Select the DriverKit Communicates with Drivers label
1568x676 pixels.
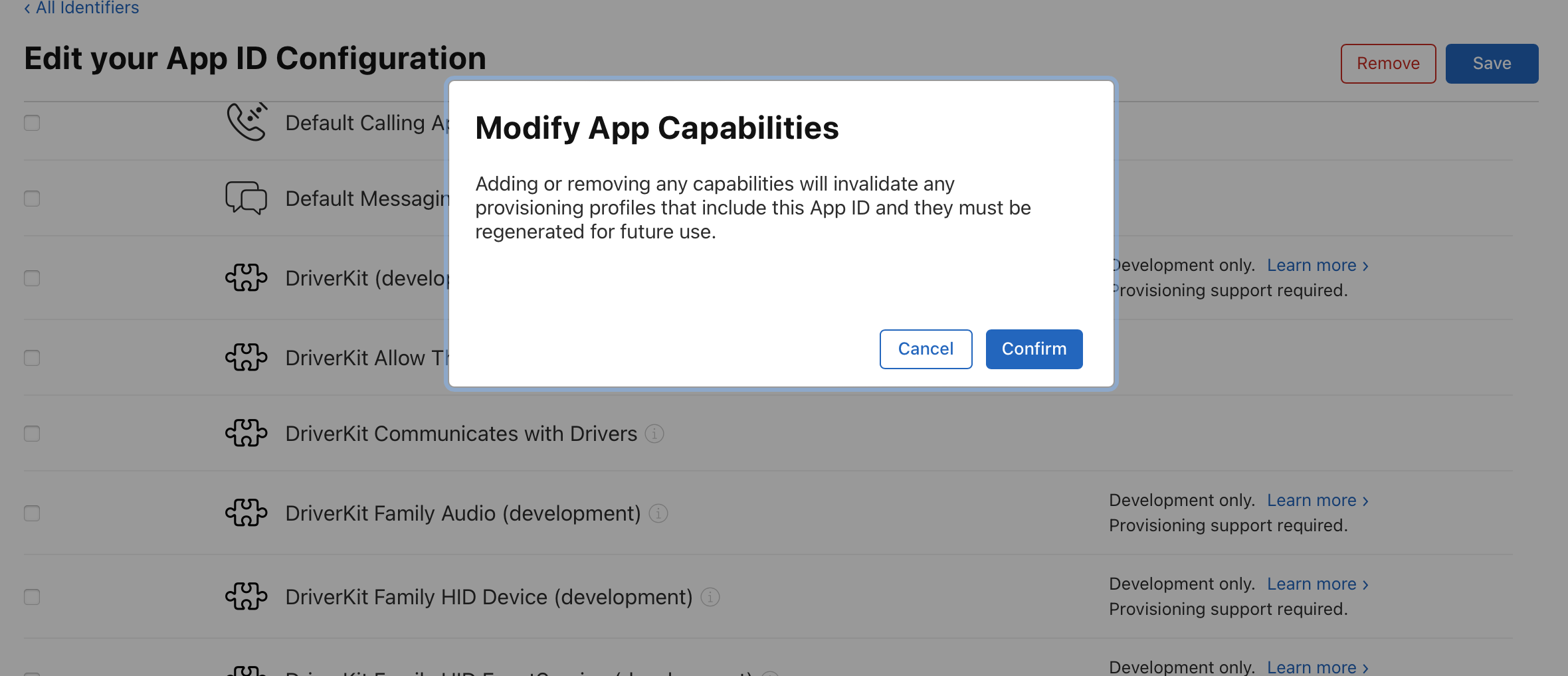point(461,434)
